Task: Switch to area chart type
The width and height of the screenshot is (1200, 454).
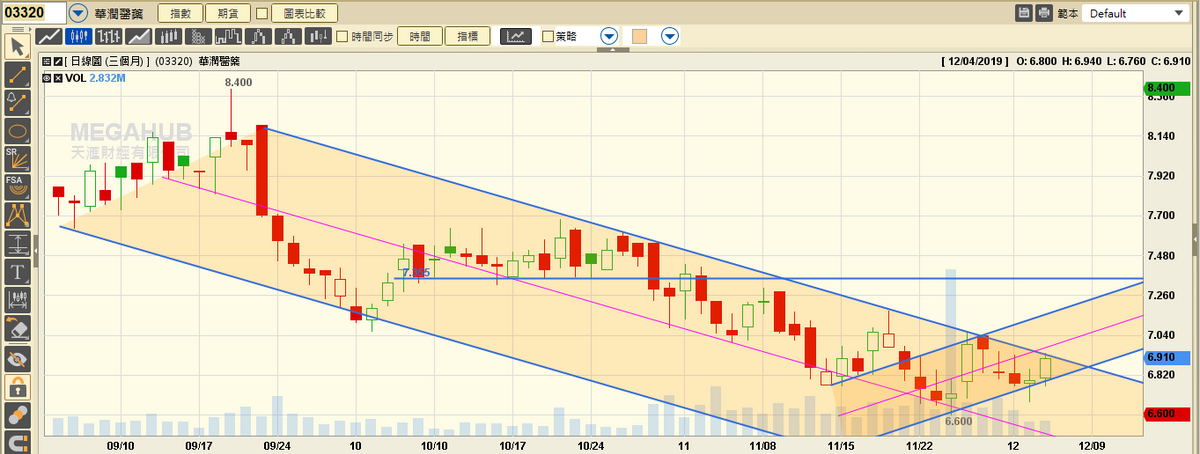Action: tap(139, 36)
